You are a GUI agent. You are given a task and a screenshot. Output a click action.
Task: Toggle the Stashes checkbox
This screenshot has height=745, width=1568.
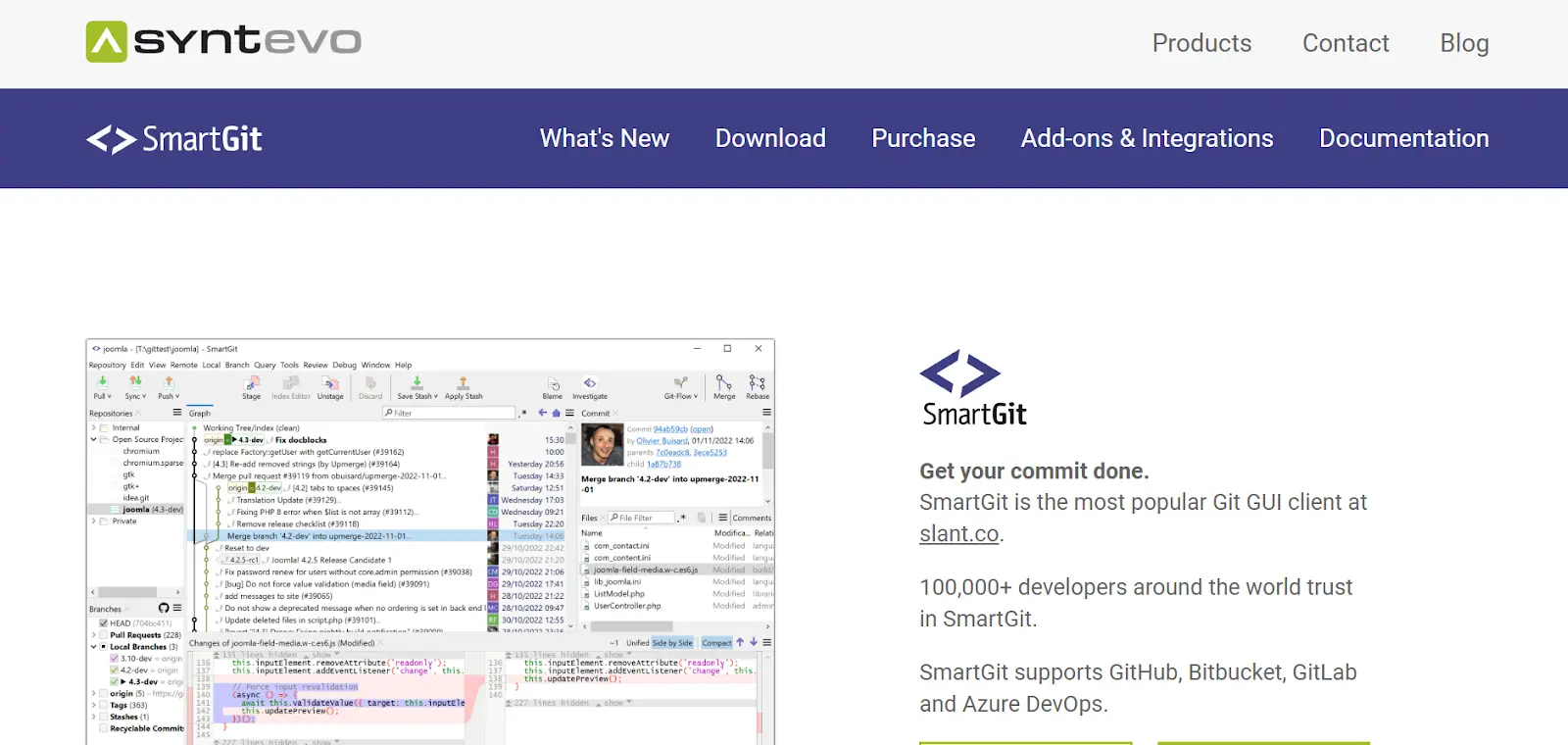coord(103,717)
